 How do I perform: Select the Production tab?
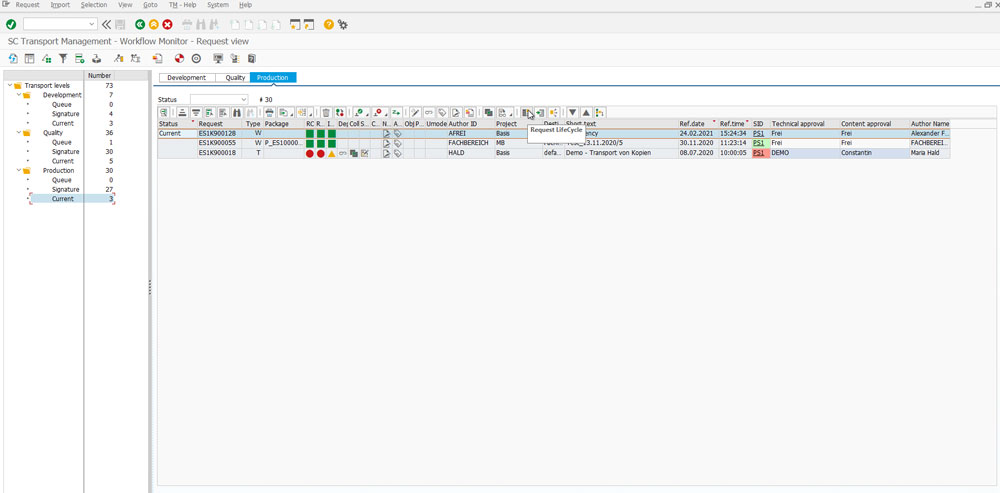click(273, 78)
